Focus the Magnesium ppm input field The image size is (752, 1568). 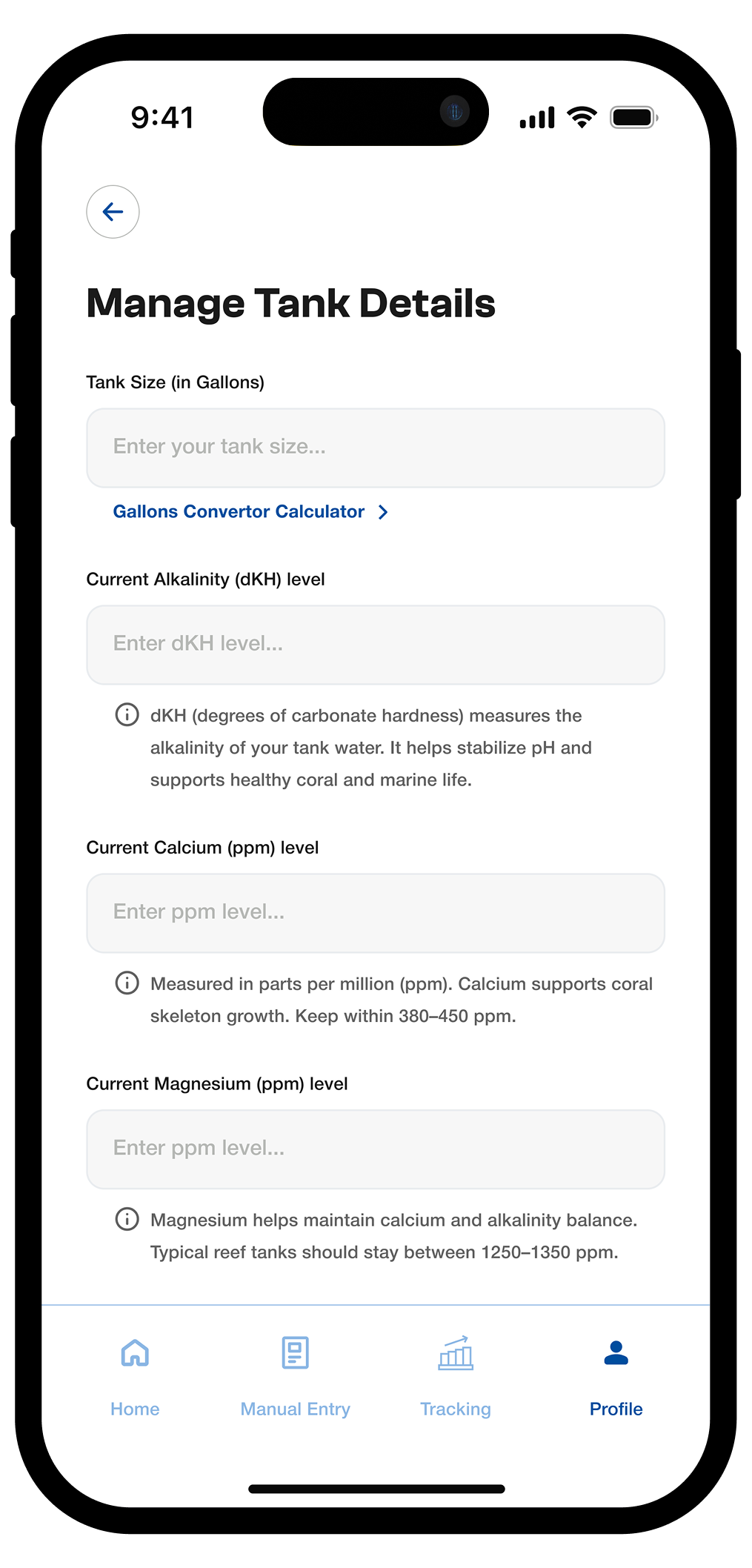376,1149
